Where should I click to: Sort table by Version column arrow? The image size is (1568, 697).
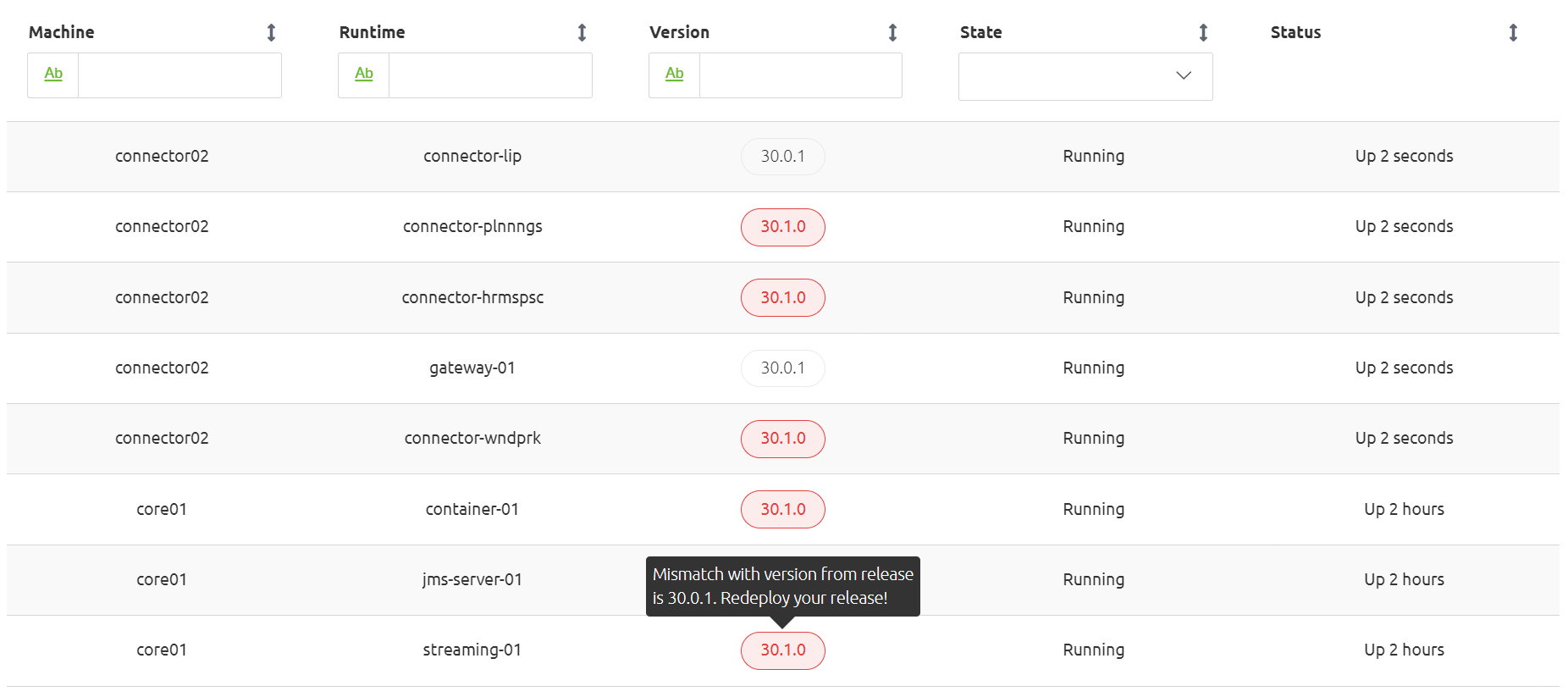coord(892,32)
